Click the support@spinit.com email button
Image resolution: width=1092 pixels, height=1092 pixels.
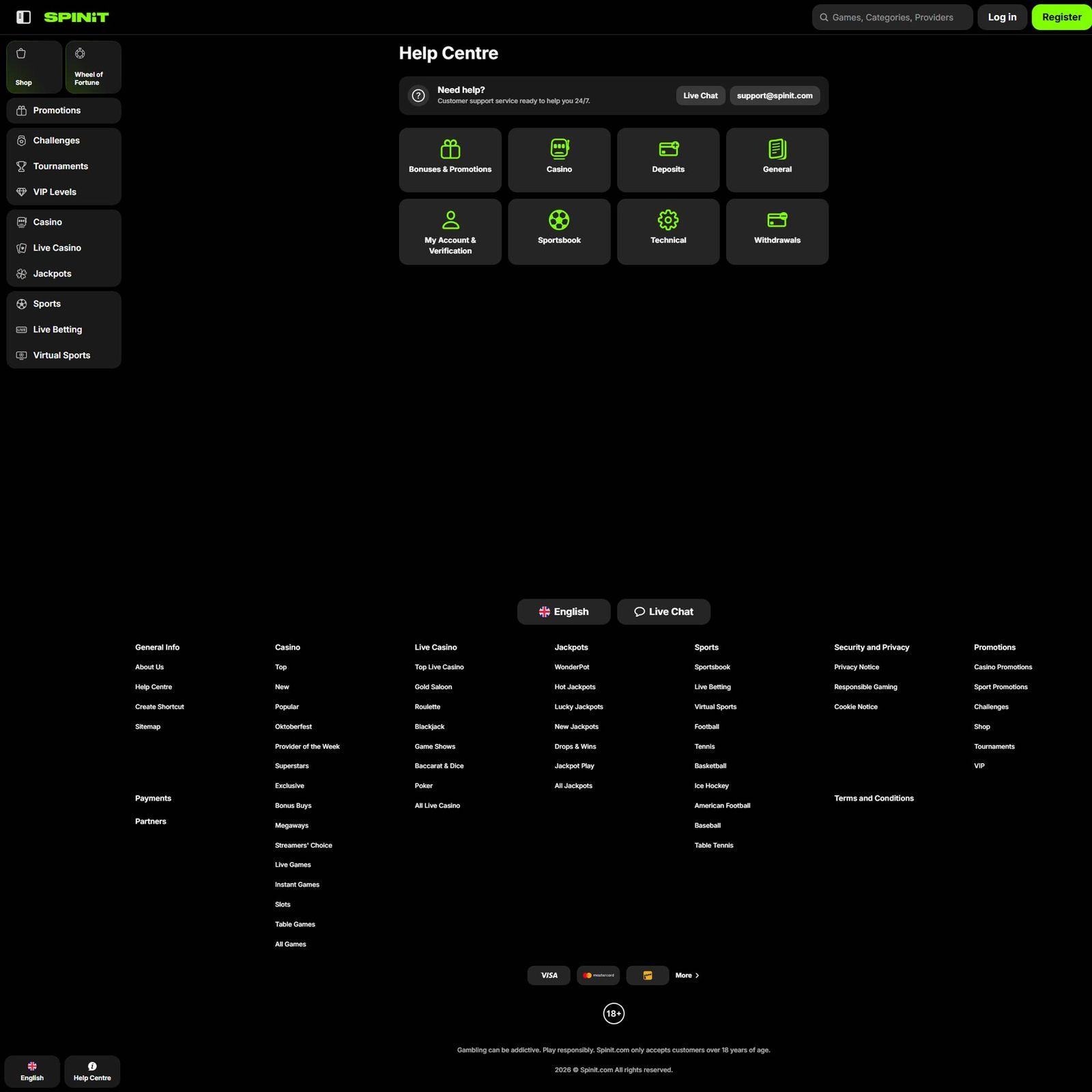coord(775,96)
